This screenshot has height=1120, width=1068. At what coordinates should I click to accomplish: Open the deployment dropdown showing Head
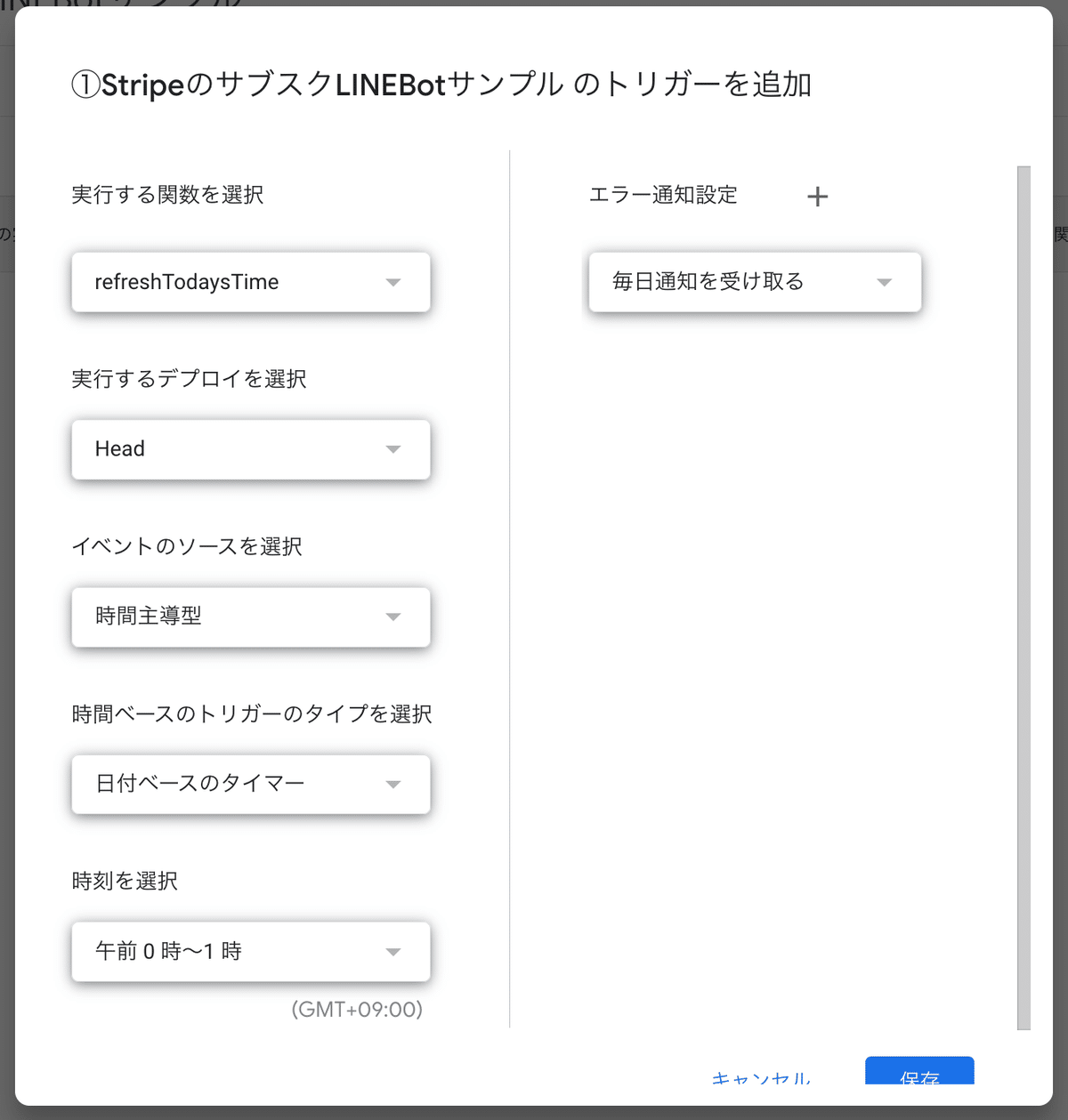[251, 449]
